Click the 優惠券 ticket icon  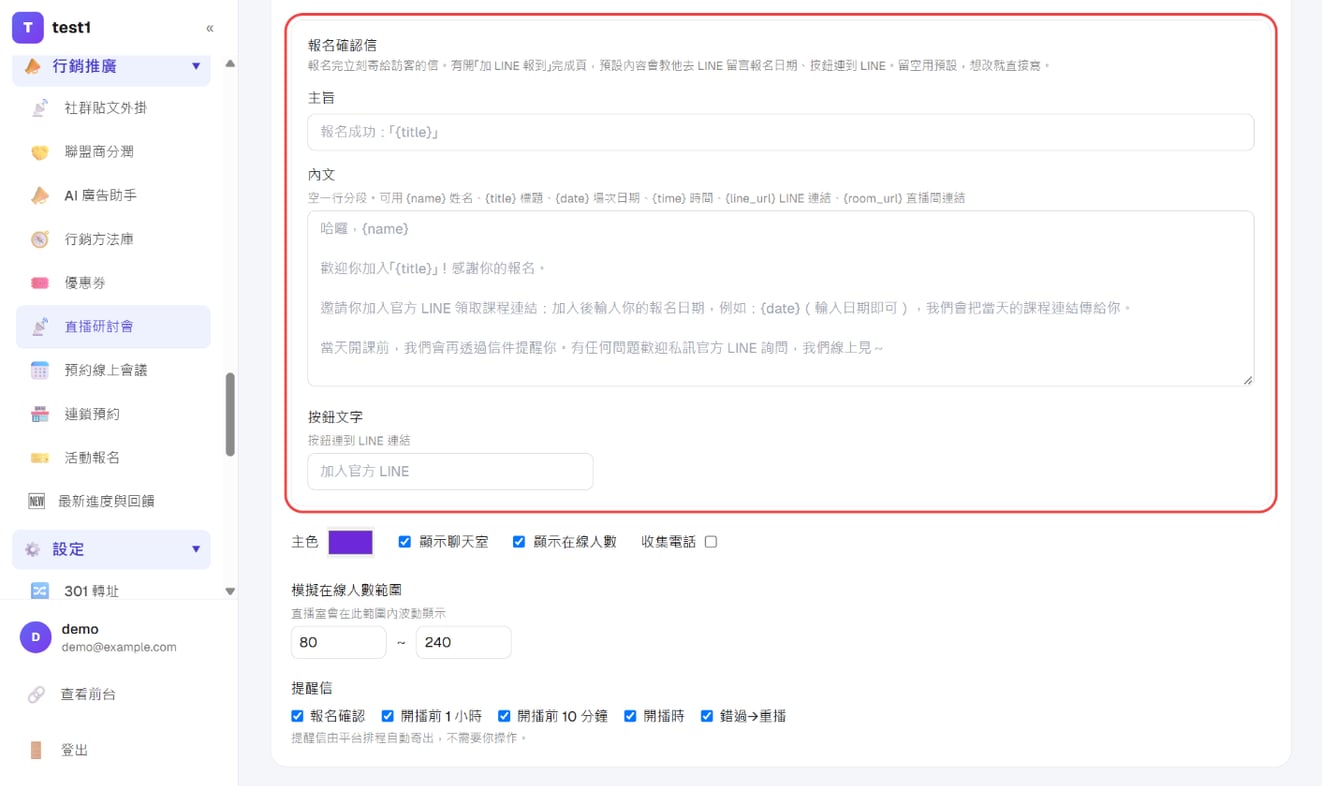40,283
